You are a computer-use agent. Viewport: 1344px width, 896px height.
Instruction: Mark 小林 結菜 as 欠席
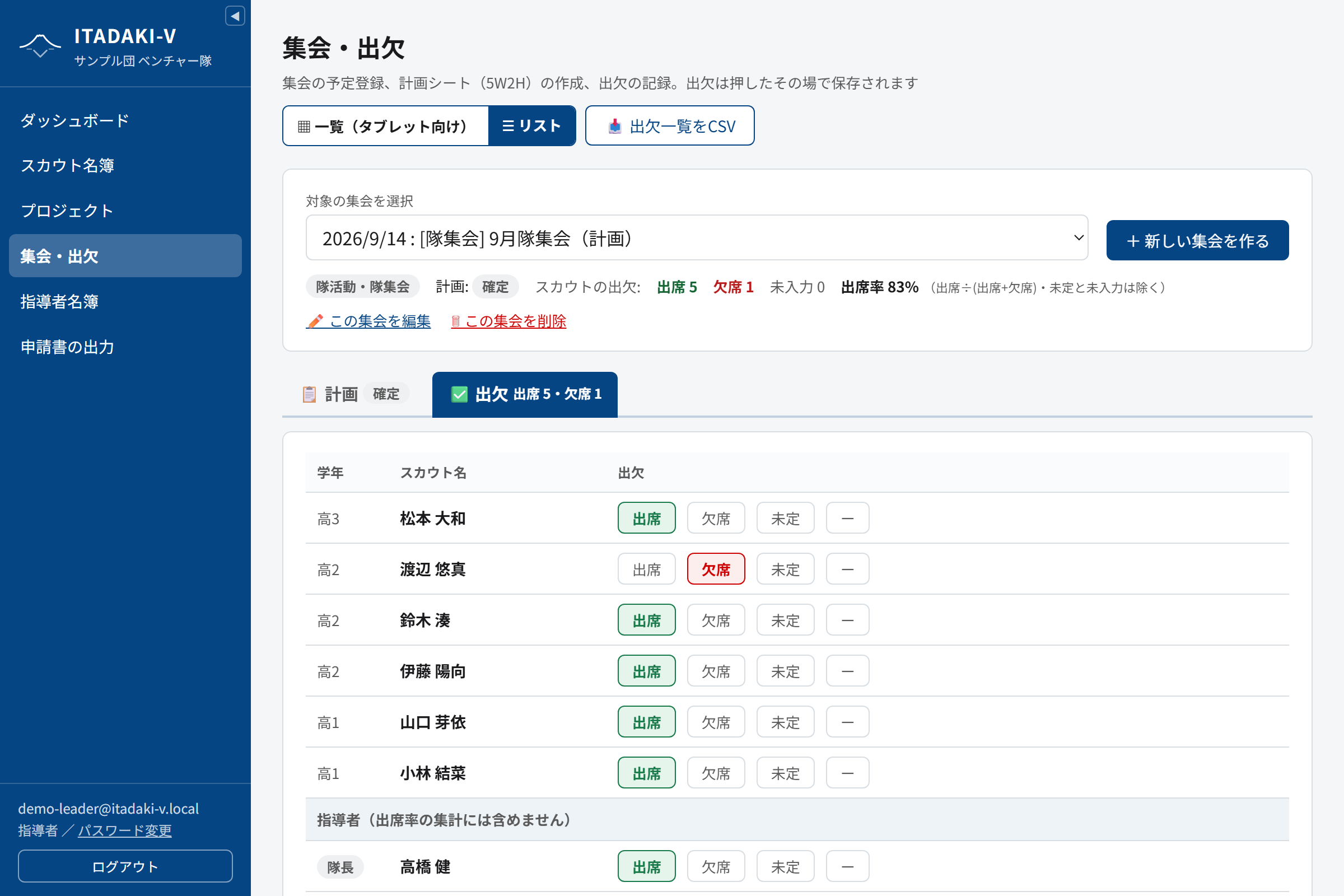(x=716, y=773)
